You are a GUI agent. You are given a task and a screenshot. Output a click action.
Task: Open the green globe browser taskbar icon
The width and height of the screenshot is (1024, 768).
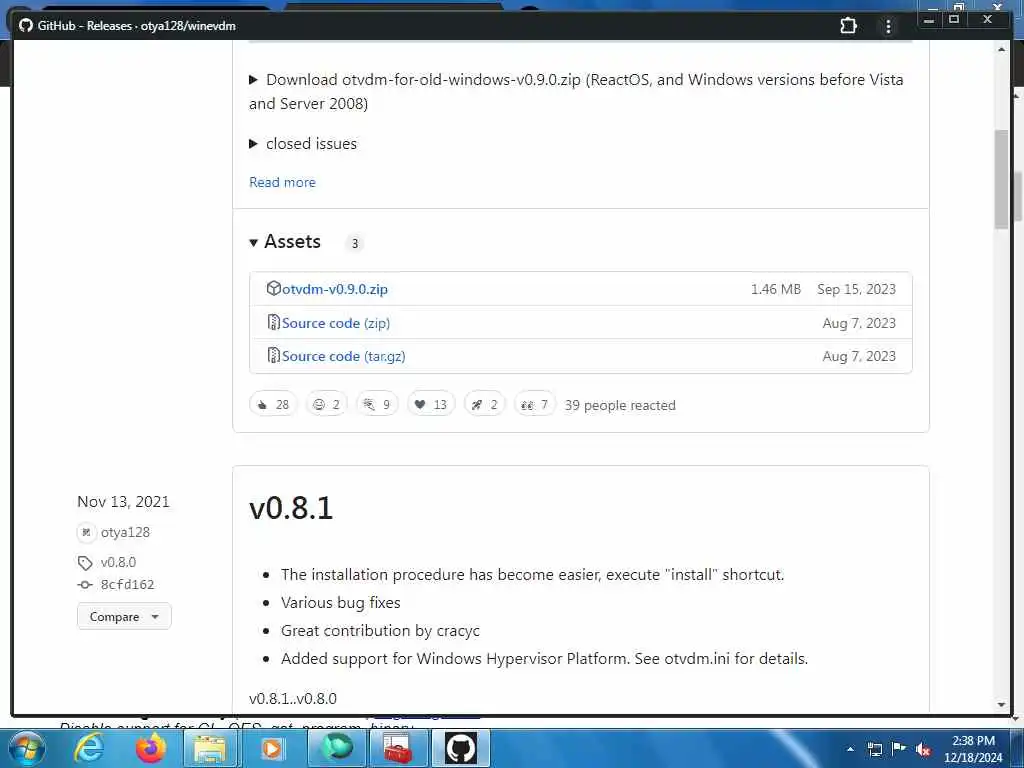click(336, 749)
